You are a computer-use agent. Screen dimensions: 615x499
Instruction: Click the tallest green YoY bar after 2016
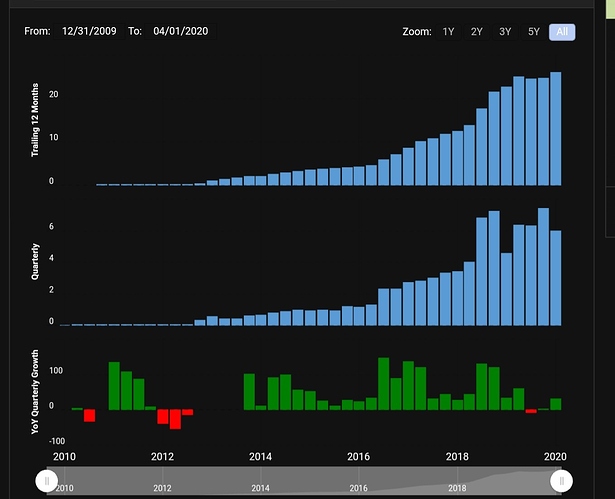click(x=383, y=384)
